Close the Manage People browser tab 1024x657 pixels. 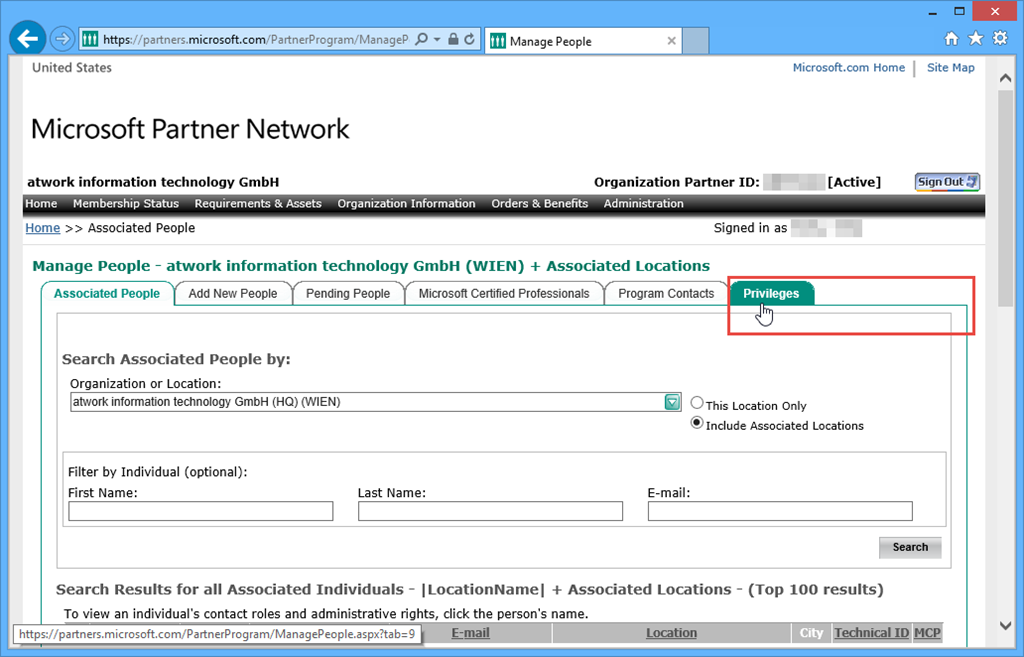(x=671, y=42)
